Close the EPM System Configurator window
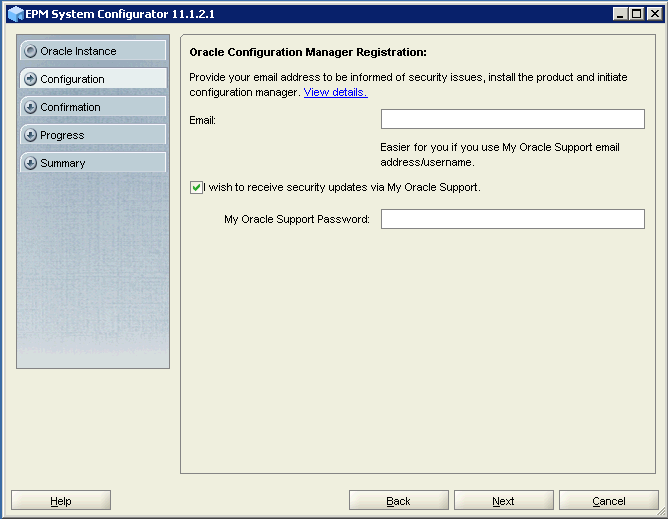The height and width of the screenshot is (519, 668). [x=654, y=14]
